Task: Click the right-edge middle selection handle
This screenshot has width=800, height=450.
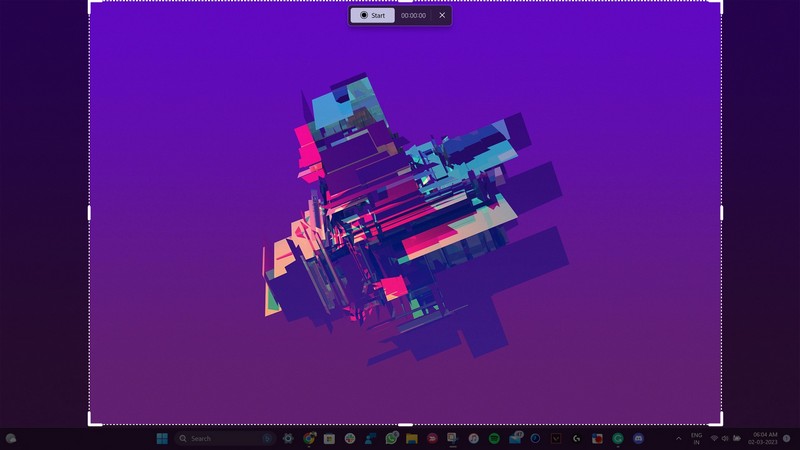Action: pos(721,212)
